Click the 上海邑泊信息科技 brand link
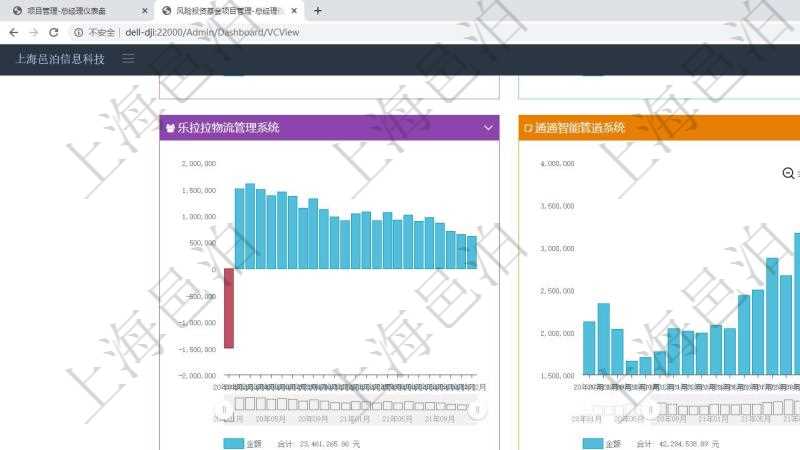This screenshot has width=800, height=450. [60, 59]
